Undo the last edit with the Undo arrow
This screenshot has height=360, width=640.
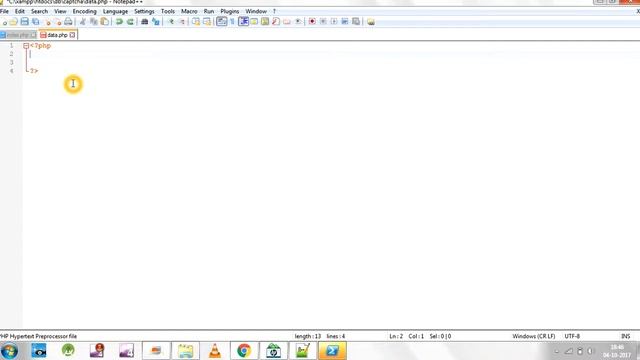coord(119,22)
